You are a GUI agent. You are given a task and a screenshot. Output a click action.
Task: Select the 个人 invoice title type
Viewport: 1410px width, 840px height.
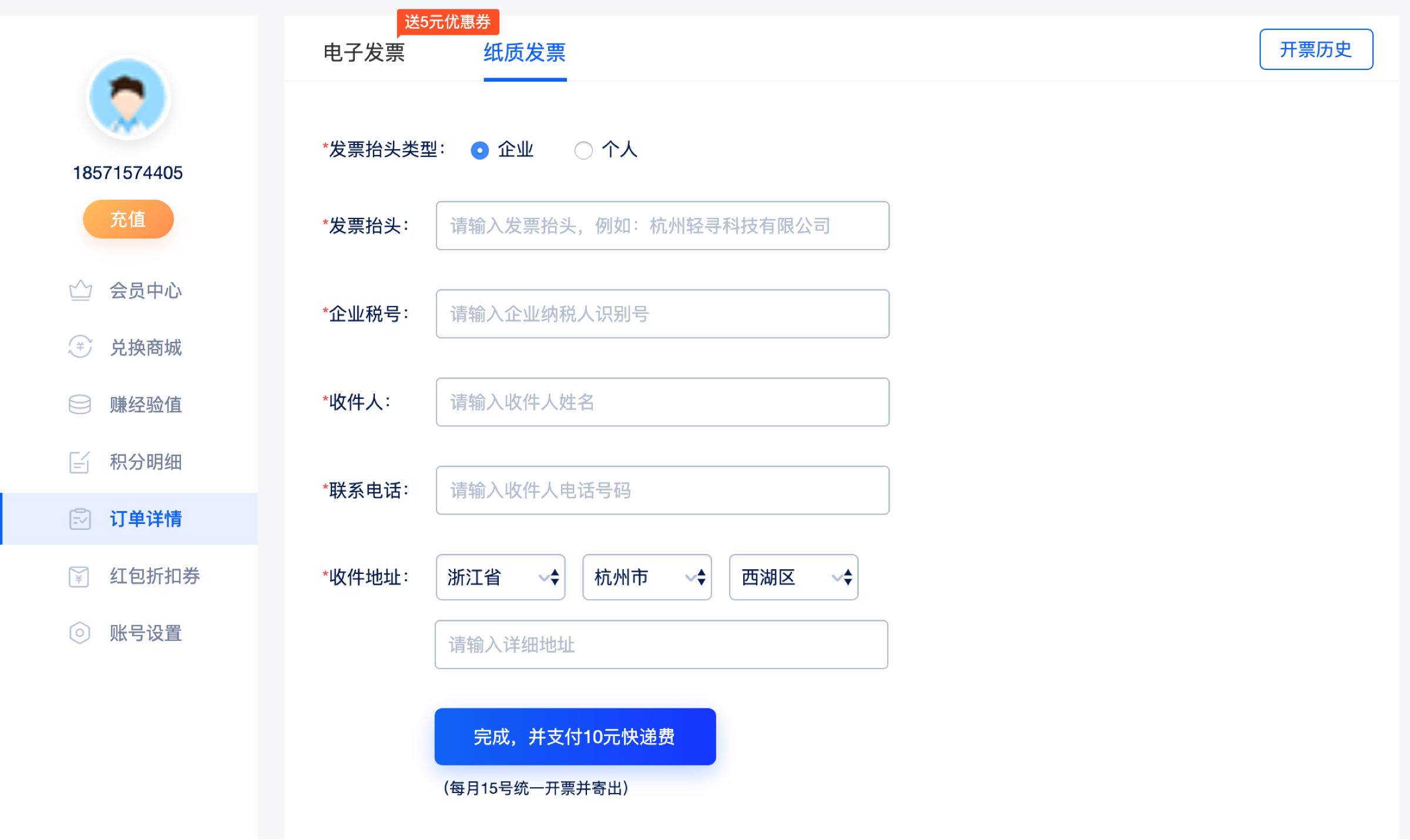pyautogui.click(x=583, y=150)
